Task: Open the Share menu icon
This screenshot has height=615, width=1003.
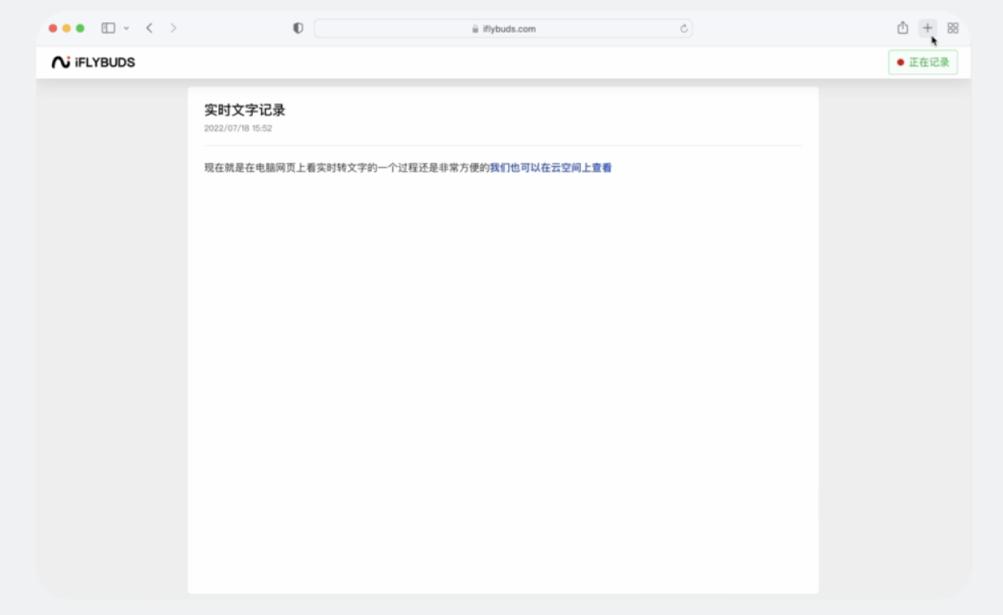Action: (903, 28)
